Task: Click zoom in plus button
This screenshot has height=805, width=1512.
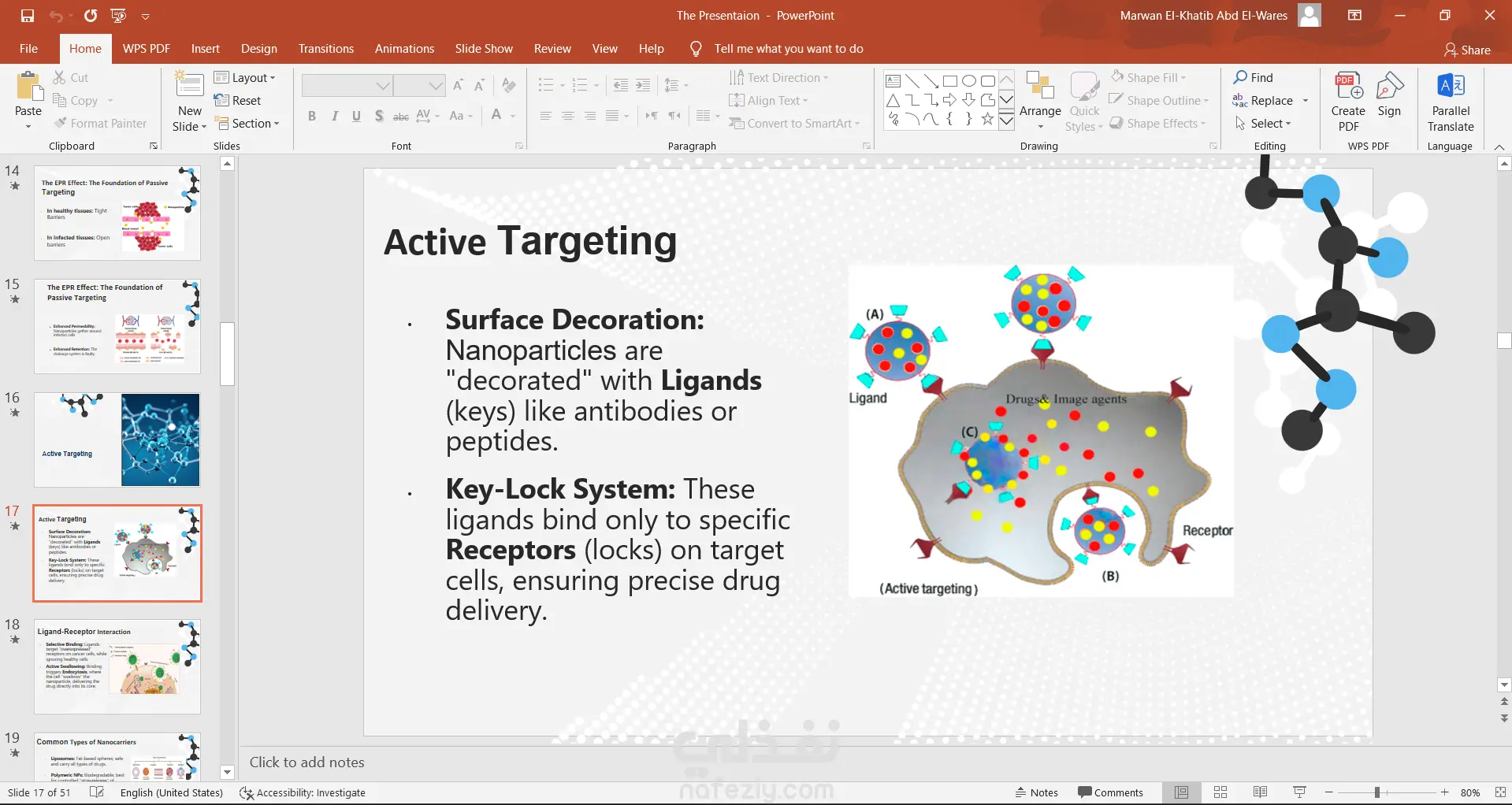Action: tap(1444, 792)
